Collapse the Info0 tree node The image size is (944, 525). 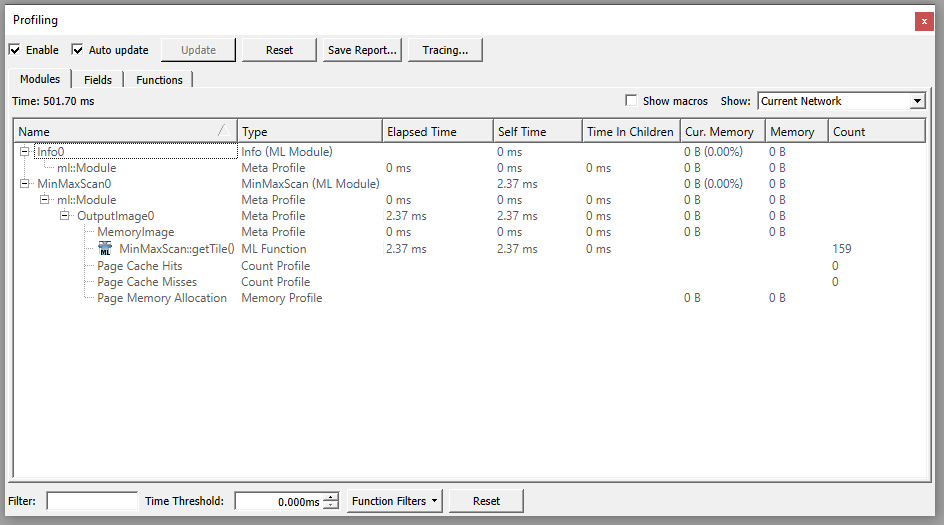coord(25,152)
